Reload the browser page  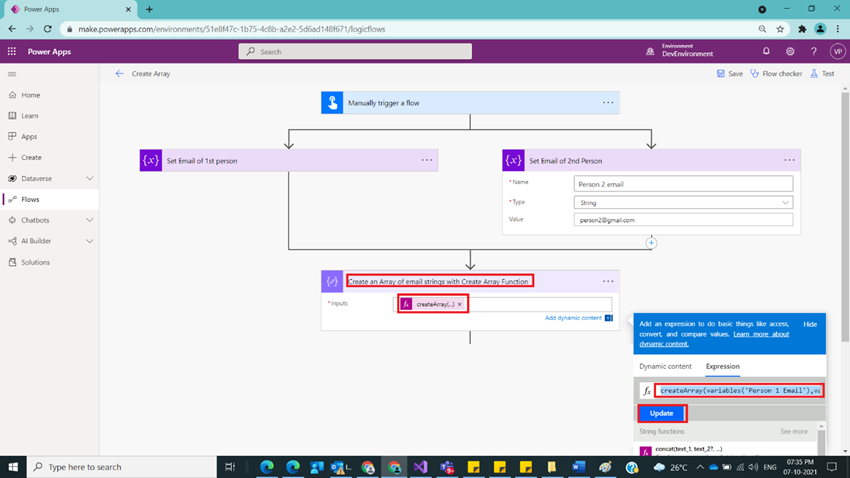tap(48, 29)
